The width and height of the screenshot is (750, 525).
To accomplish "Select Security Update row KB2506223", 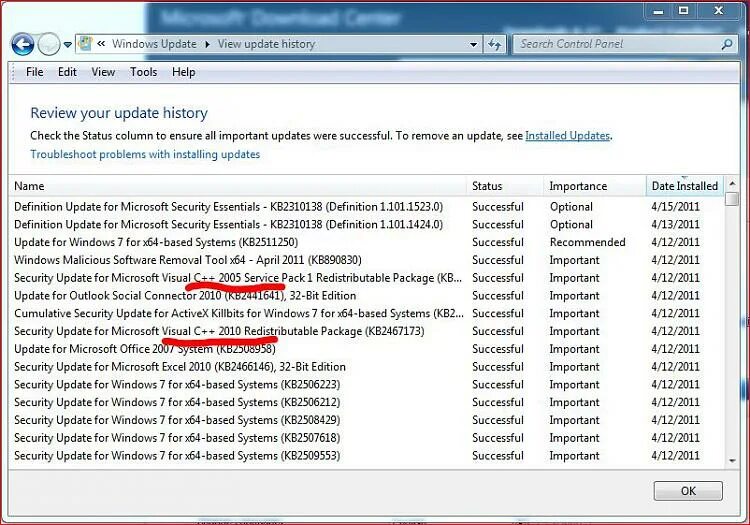I will (366, 384).
